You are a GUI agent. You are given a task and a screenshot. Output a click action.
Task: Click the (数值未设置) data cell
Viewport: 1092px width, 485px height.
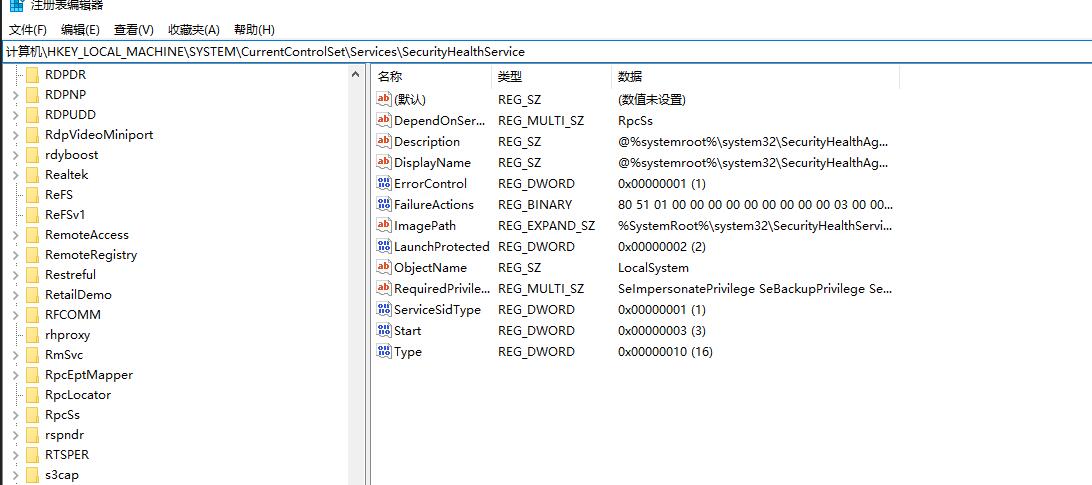click(x=652, y=100)
